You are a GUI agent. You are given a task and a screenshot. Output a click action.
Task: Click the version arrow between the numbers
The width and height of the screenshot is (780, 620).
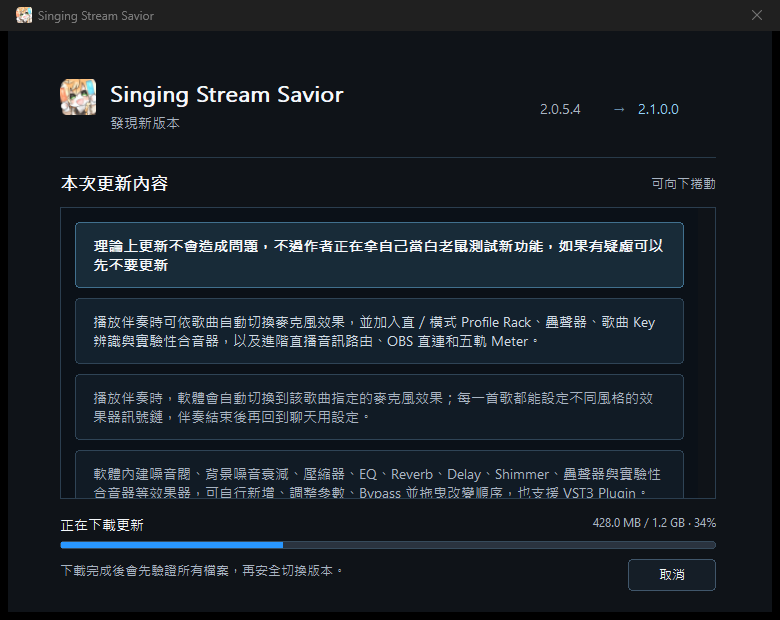[x=619, y=109]
